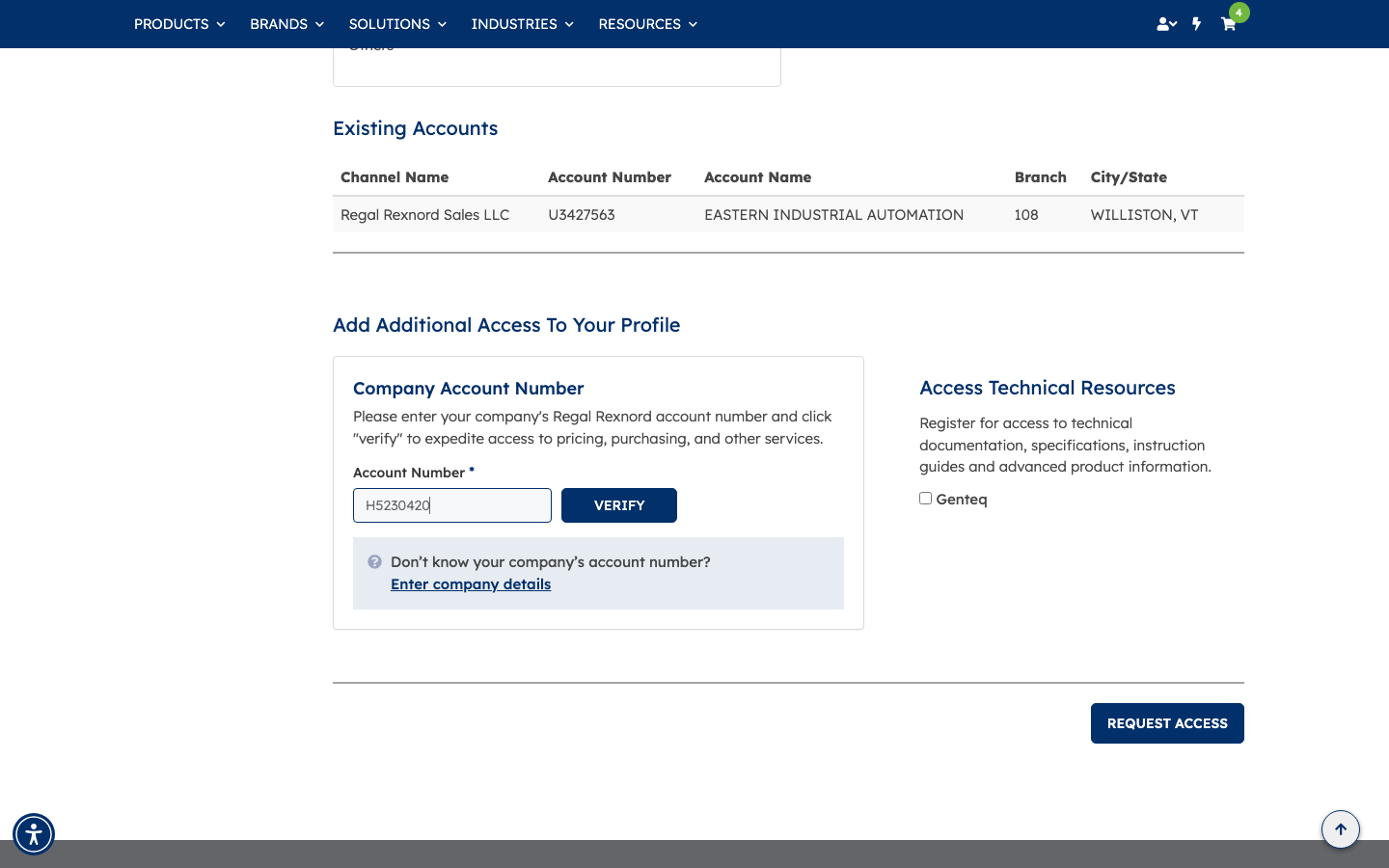Viewport: 1389px width, 868px height.
Task: Follow the Enter company details link
Action: [471, 584]
